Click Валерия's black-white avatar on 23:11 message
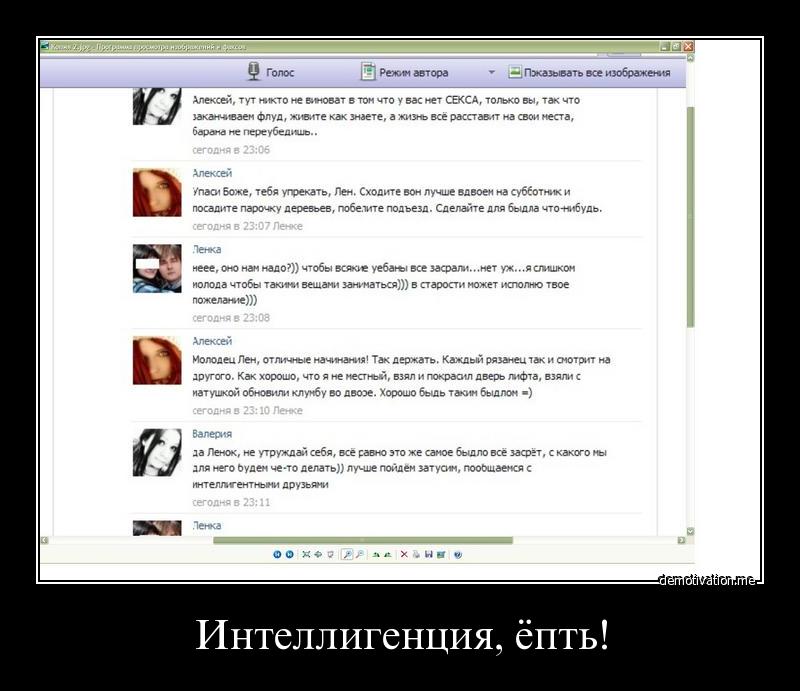The width and height of the screenshot is (800, 691). point(157,452)
